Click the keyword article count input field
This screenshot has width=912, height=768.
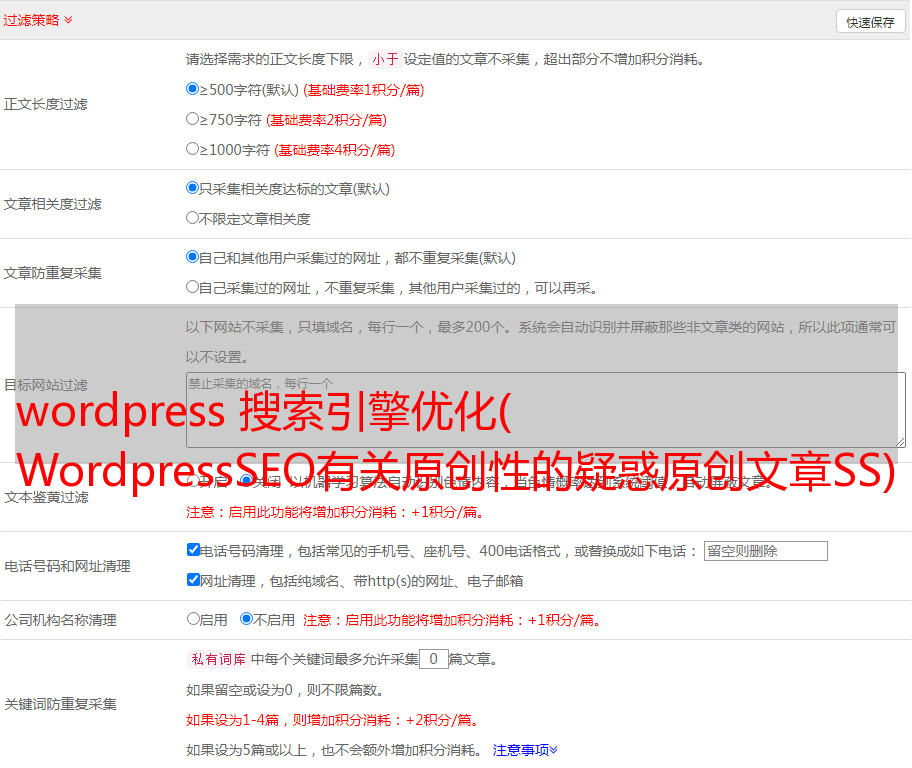tap(433, 659)
